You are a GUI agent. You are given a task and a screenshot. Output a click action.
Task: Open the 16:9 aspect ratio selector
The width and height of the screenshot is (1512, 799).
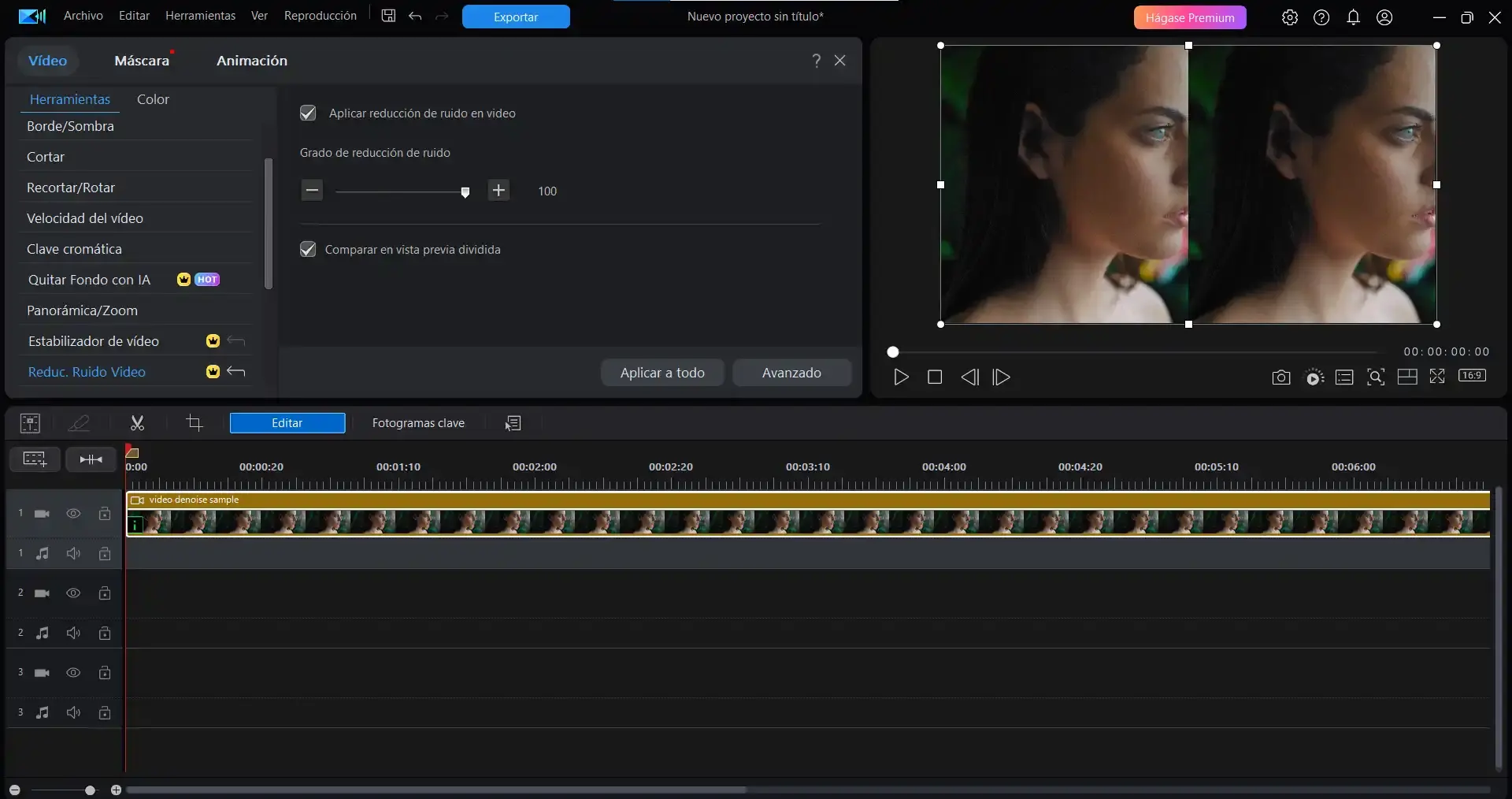coord(1473,377)
